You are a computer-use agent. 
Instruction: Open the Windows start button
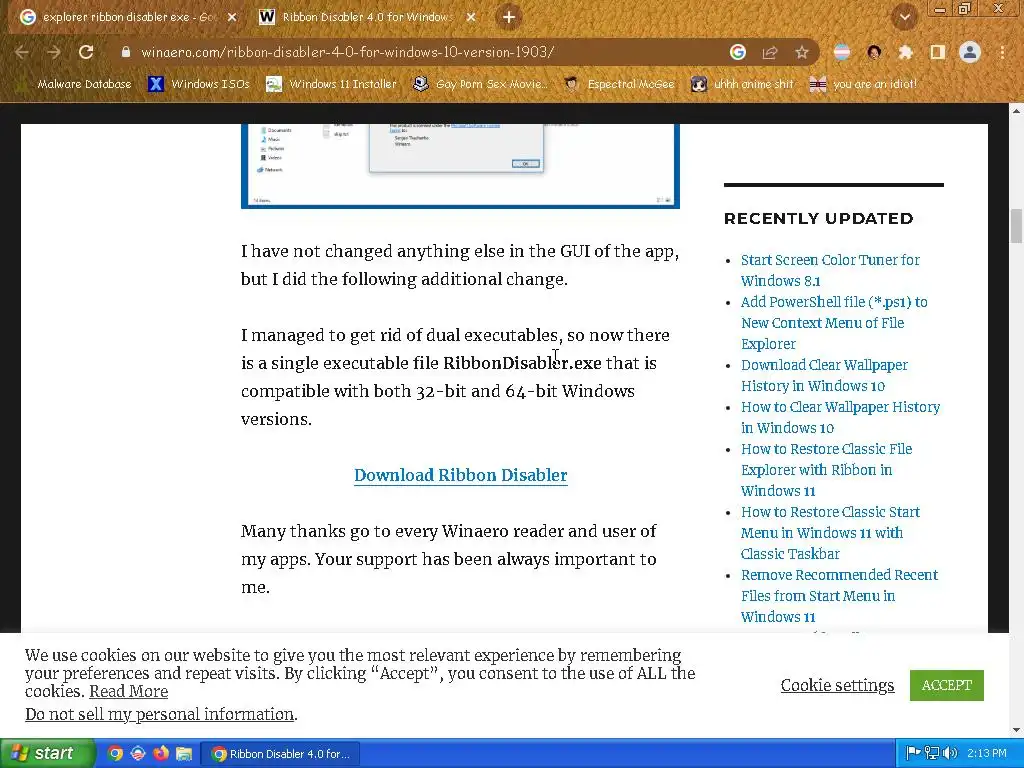[x=47, y=754]
